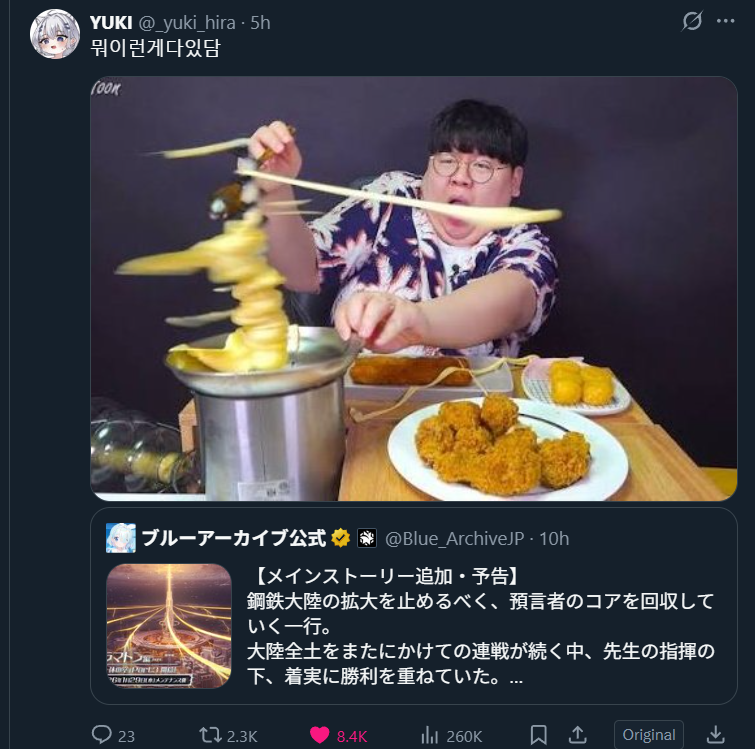Unlike the post via the pink heart
This screenshot has height=749, width=755.
319,735
